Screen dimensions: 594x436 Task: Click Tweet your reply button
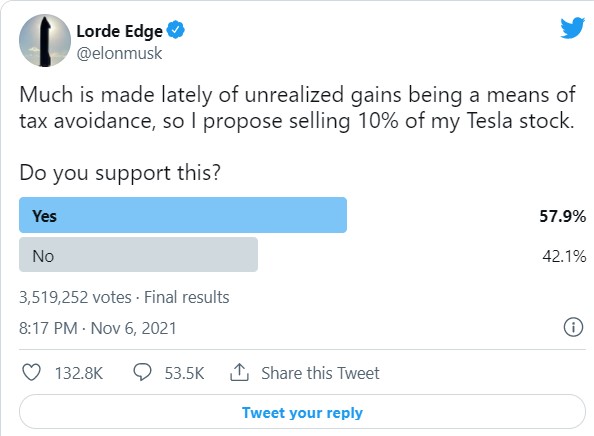coord(302,412)
